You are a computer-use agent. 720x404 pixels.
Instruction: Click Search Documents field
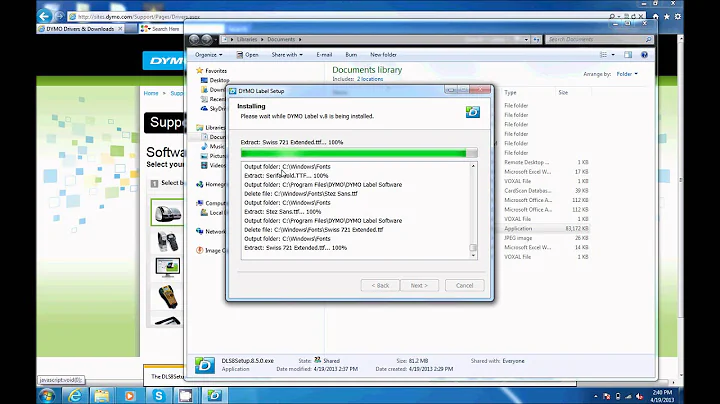[599, 39]
